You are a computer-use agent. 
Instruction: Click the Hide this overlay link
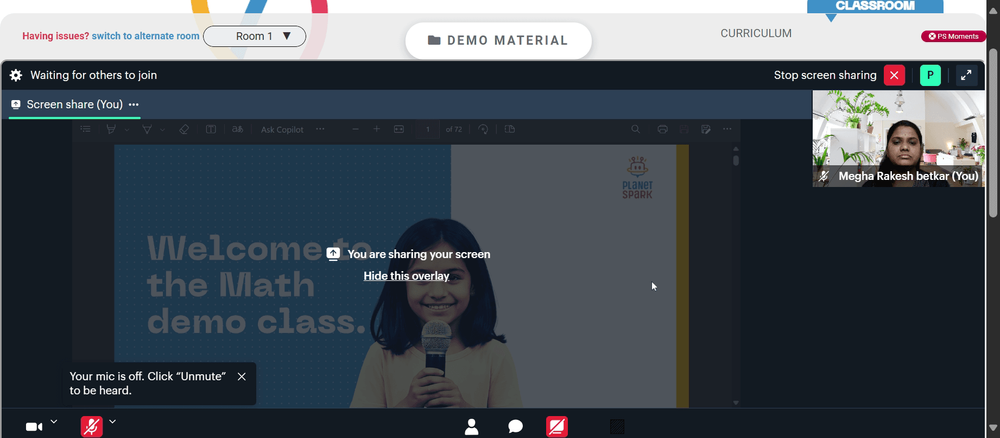406,276
